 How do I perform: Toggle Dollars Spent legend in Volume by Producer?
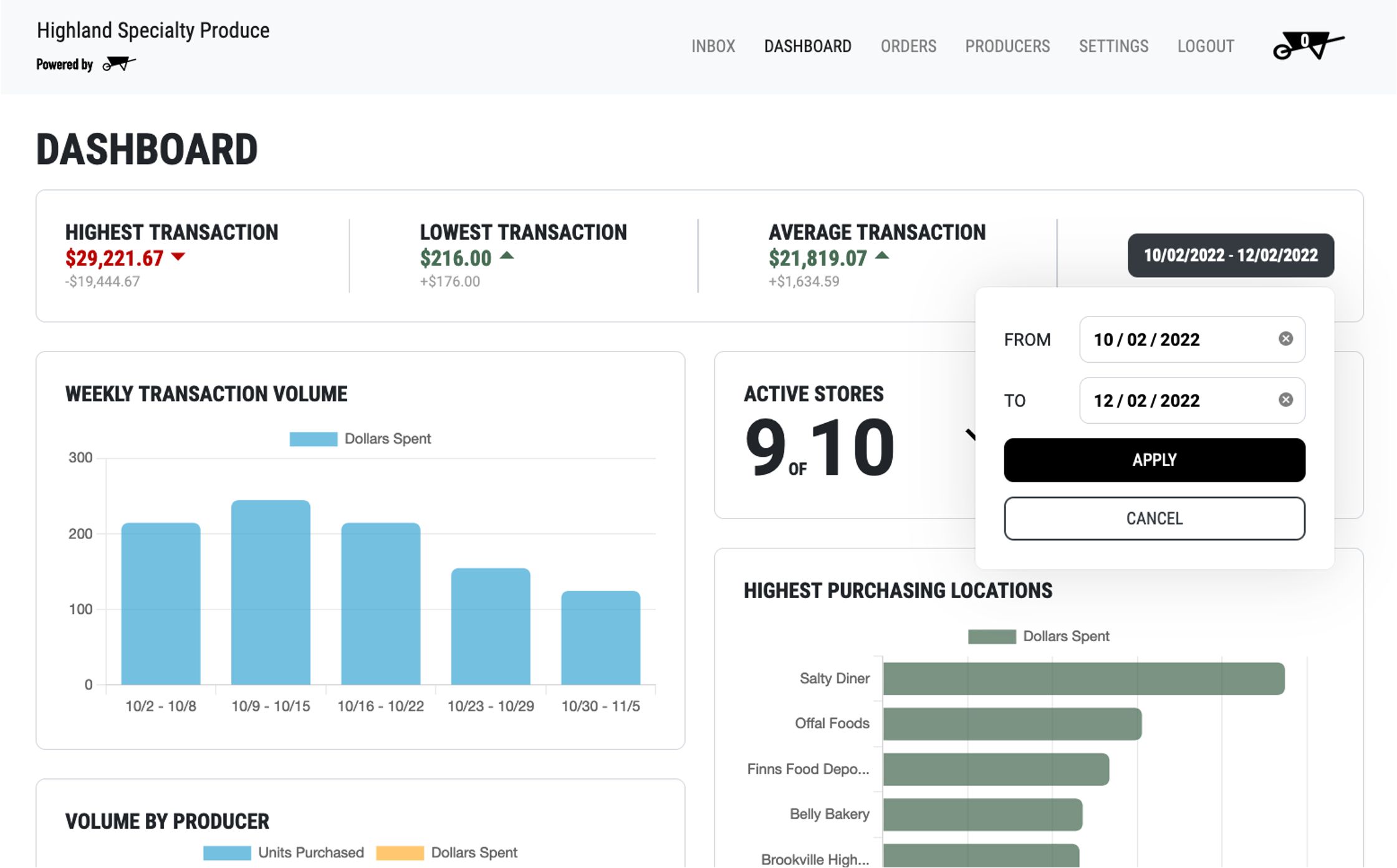pos(447,852)
